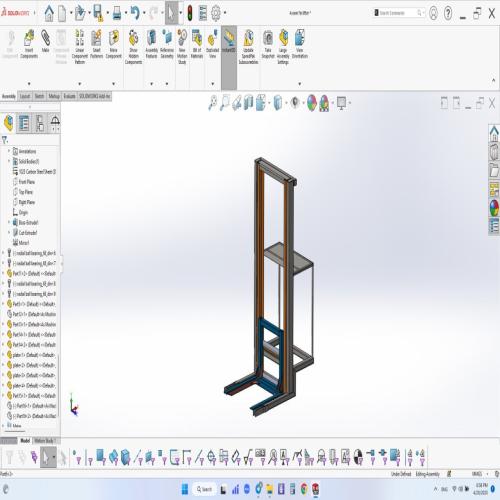Click the Exploded View icon
The height and width of the screenshot is (500, 500).
point(212,44)
